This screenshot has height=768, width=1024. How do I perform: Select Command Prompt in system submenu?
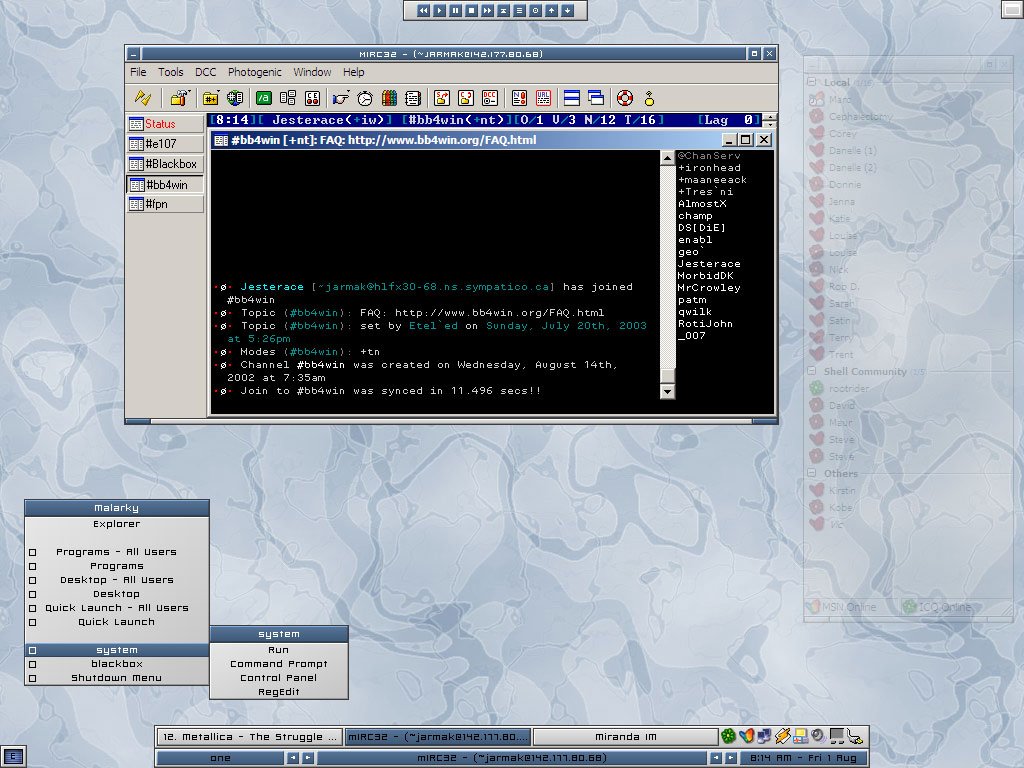(x=279, y=664)
